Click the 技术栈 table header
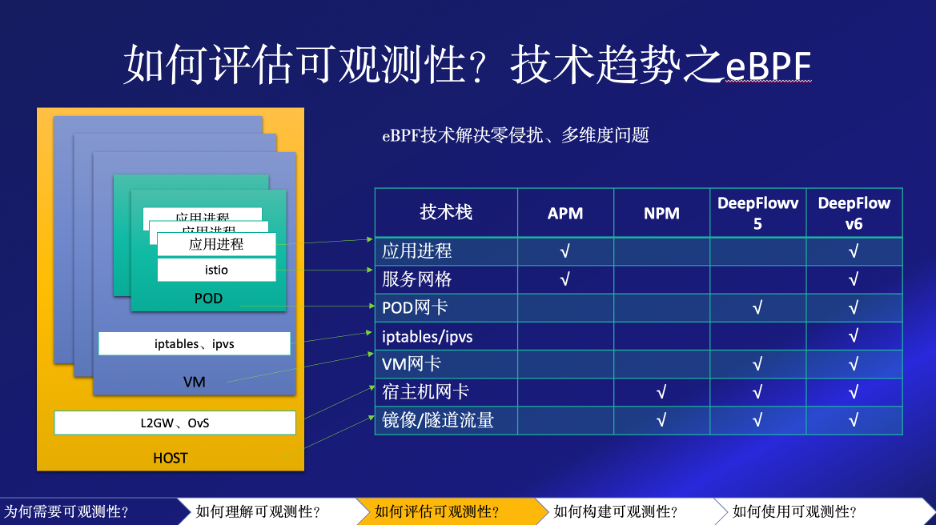 click(x=446, y=213)
